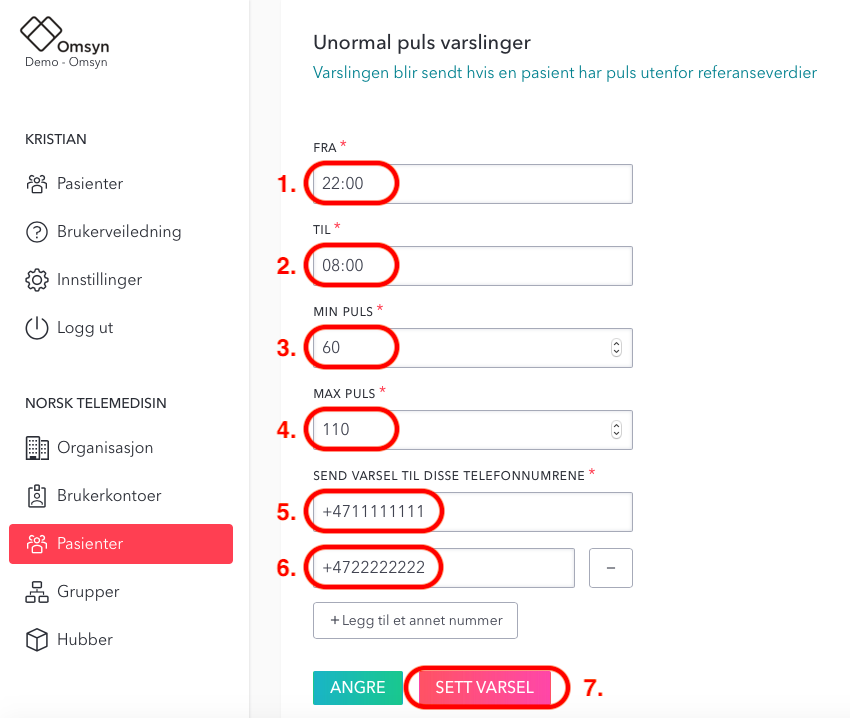Viewport: 850px width, 718px height.
Task: Click the first phone number field
Action: [x=473, y=512]
